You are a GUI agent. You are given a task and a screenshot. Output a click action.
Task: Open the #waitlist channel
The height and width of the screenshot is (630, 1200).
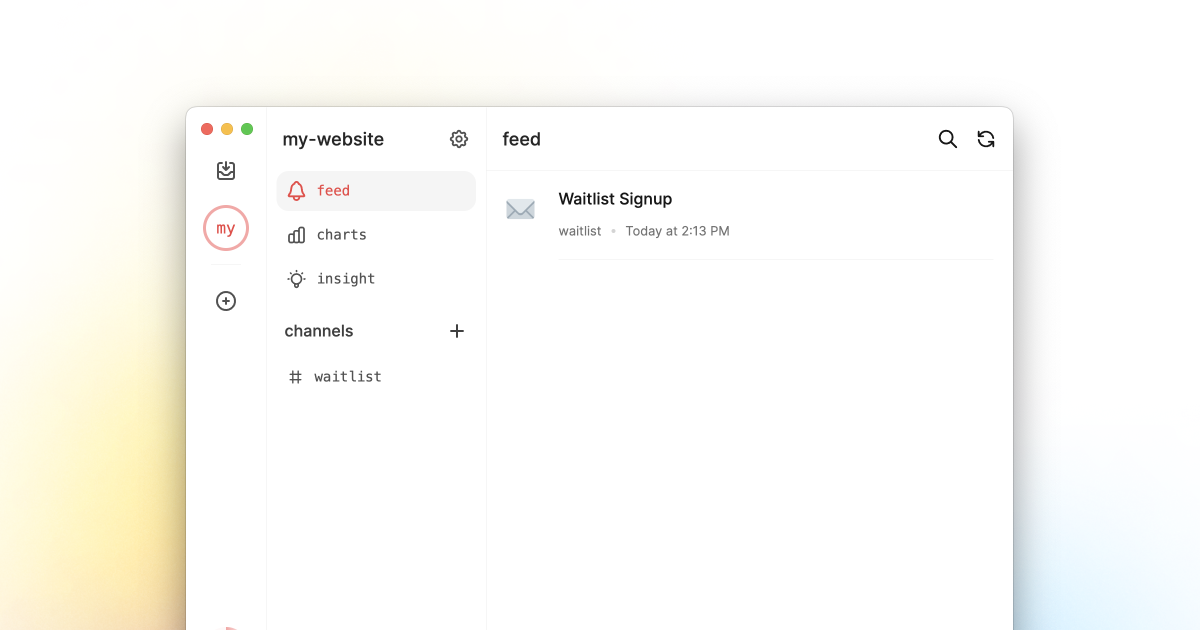pos(347,377)
